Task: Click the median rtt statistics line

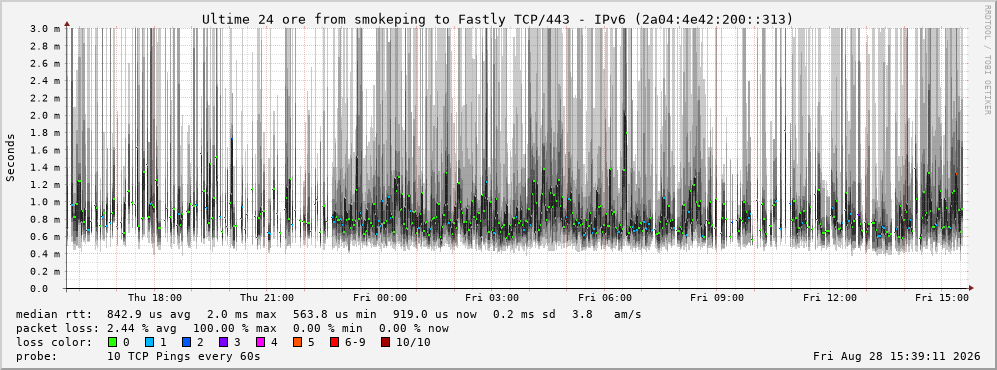Action: click(x=329, y=314)
